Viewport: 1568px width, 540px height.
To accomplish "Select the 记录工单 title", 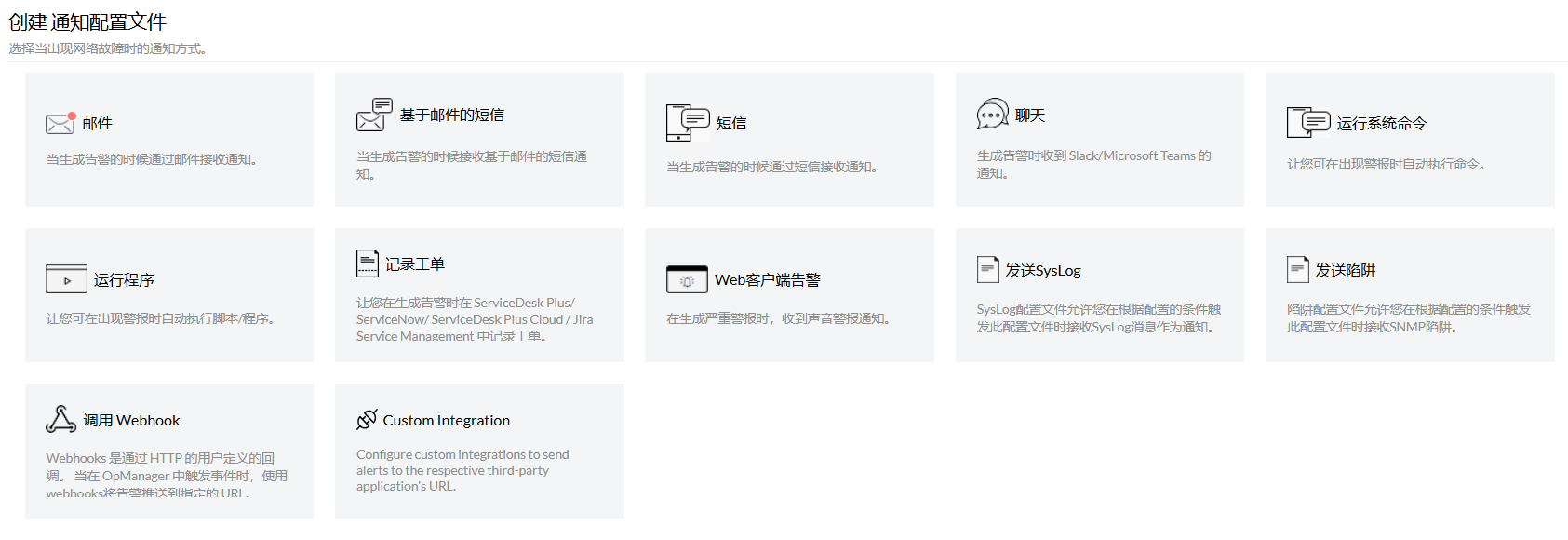I will 415,263.
